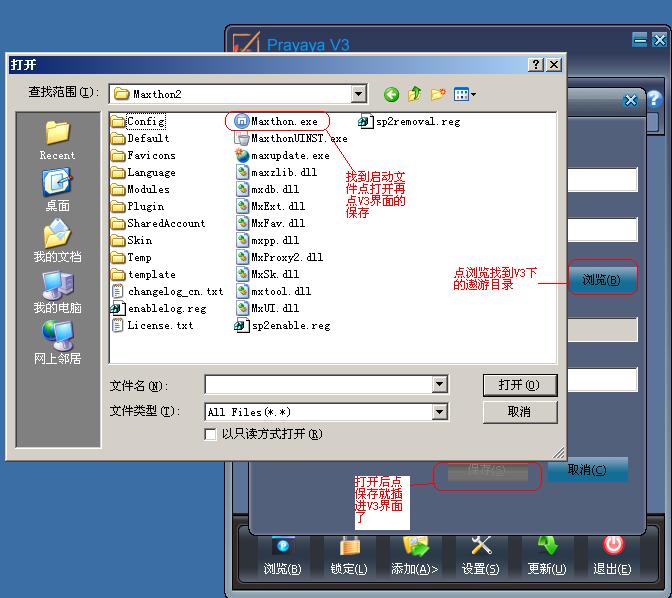Image resolution: width=672 pixels, height=598 pixels.
Task: Select mxpp.dll file
Action: pos(267,240)
